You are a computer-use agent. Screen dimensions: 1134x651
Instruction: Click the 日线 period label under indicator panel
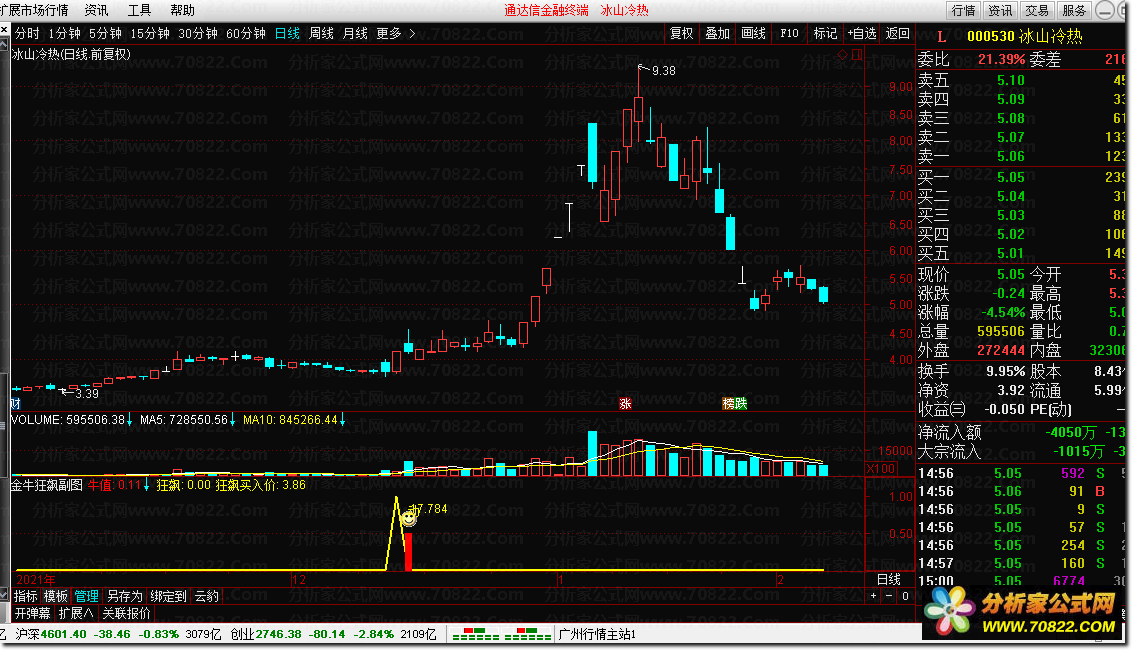tap(889, 579)
